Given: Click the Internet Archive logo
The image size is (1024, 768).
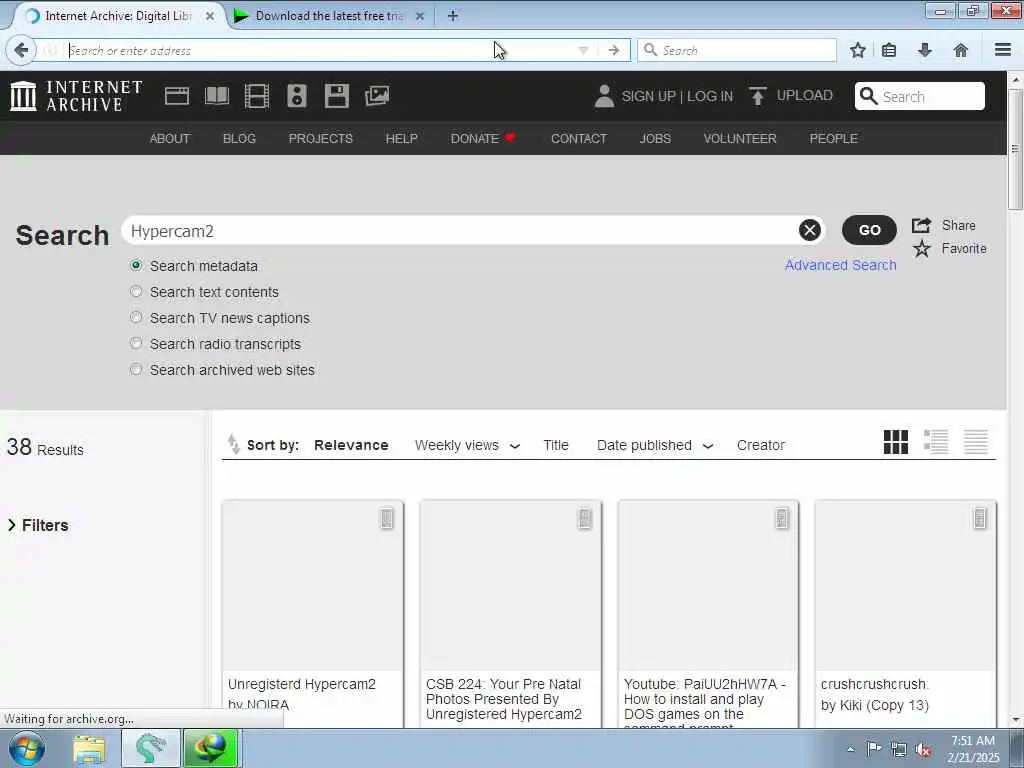Looking at the screenshot, I should click(76, 96).
